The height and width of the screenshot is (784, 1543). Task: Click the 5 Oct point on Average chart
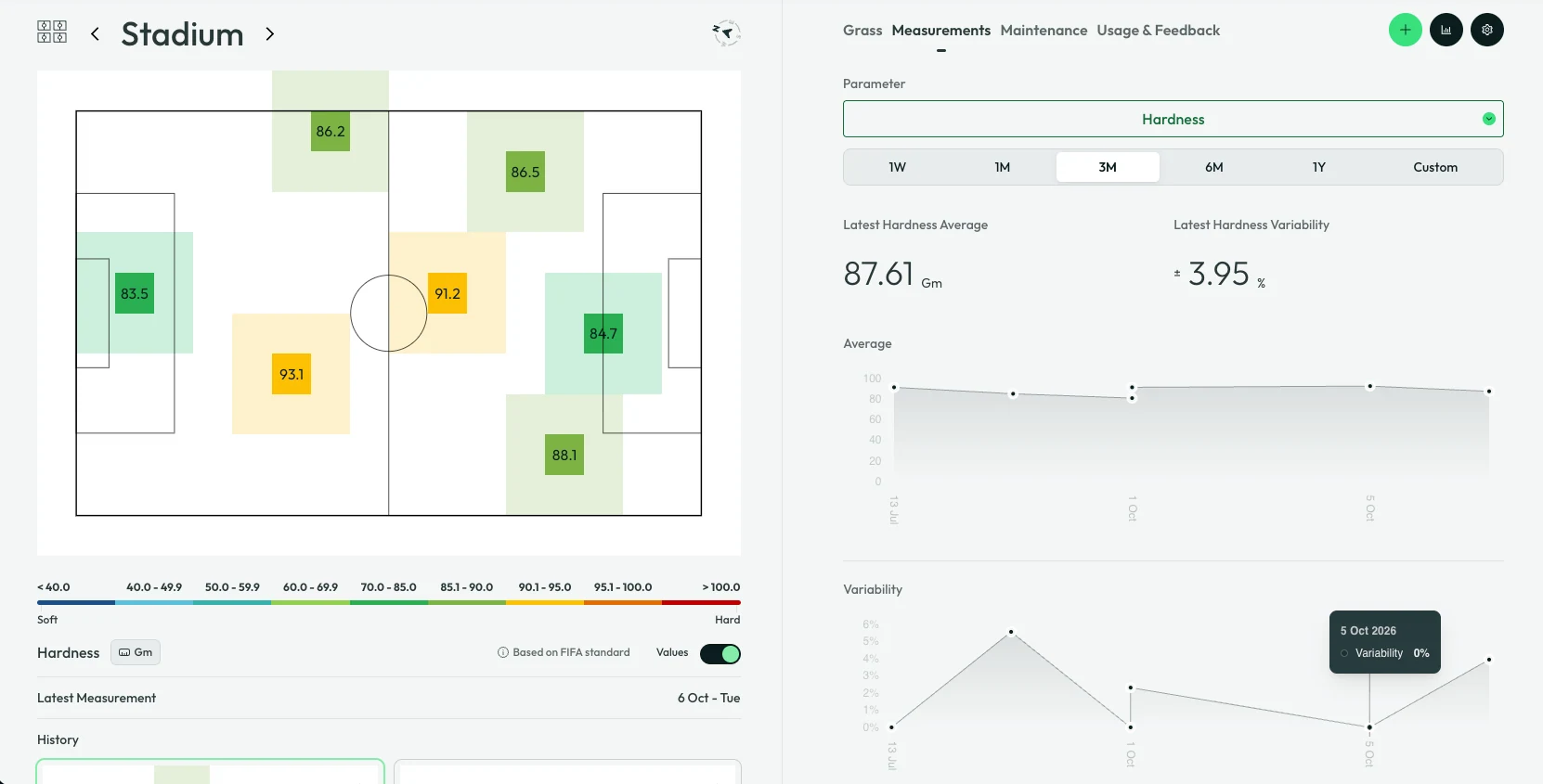coord(1369,386)
